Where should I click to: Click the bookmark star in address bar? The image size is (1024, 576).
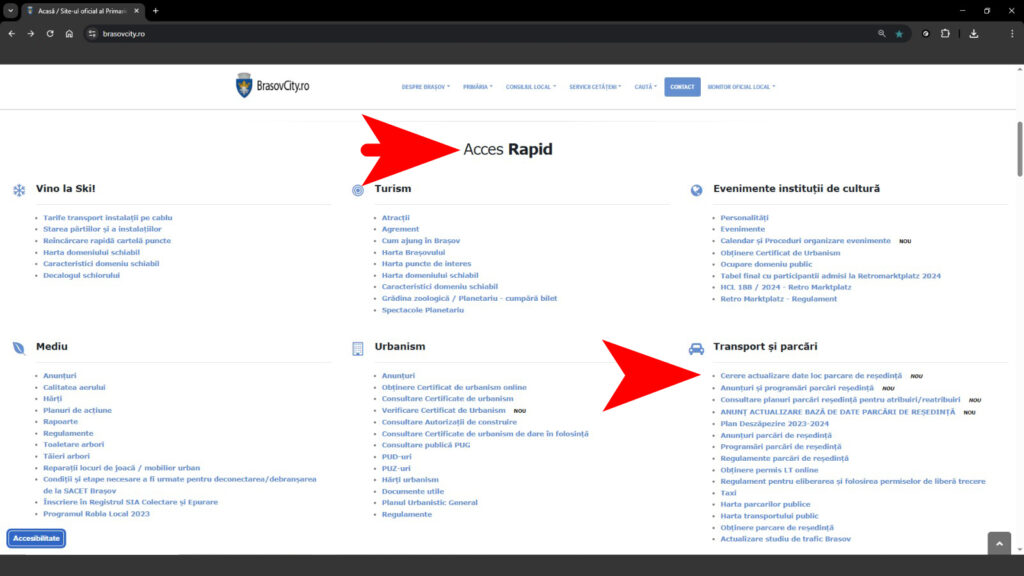899,33
